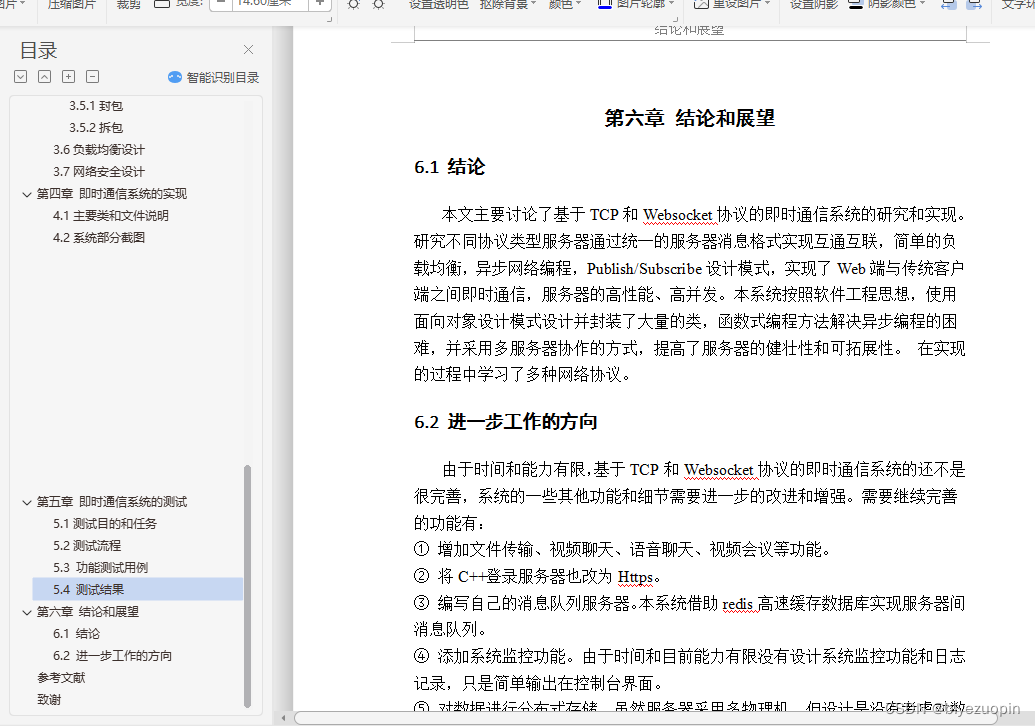Image resolution: width=1035 pixels, height=726 pixels.
Task: Open the 图片轮廓 dropdown
Action: [x=636, y=5]
